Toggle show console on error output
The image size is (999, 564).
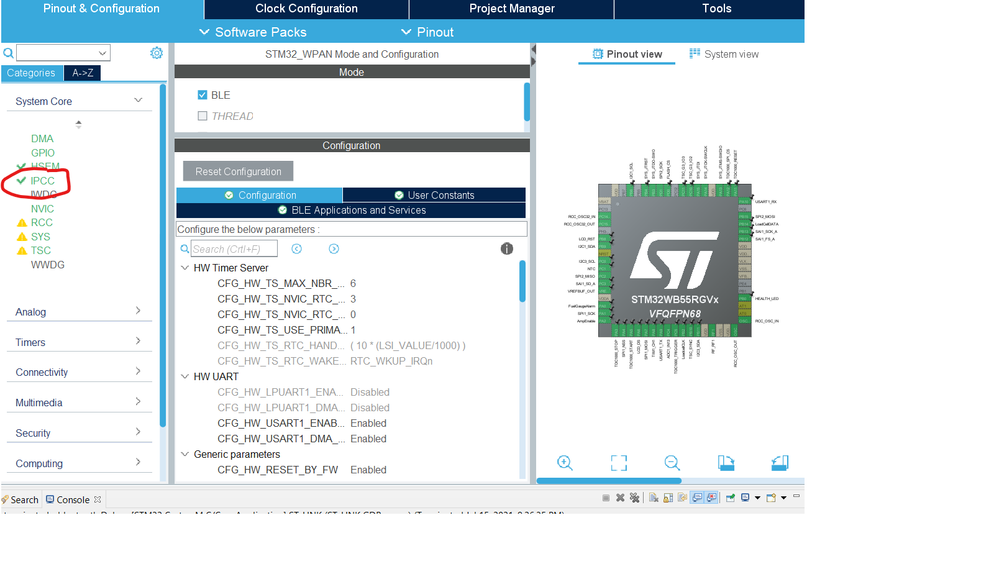pyautogui.click(x=712, y=498)
